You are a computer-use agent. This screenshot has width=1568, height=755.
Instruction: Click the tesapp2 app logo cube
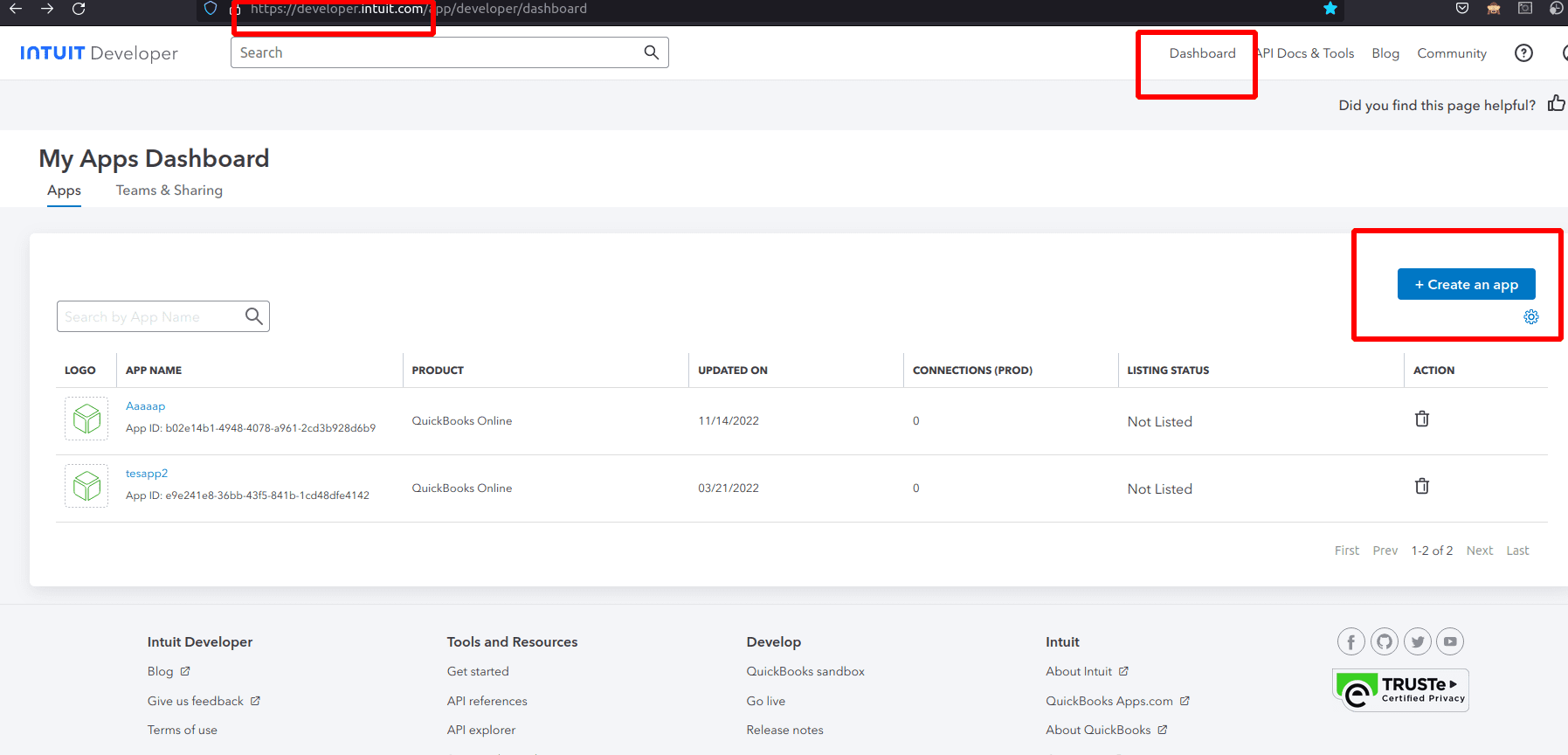click(86, 486)
